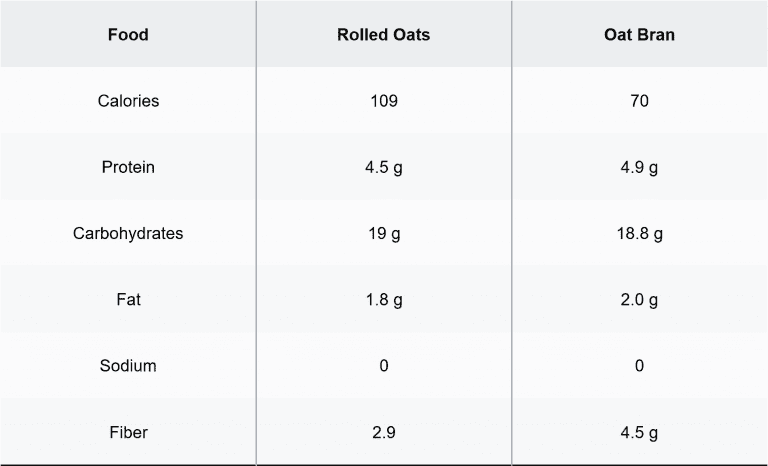Select the Carbohydrates row label
The image size is (768, 466).
[x=128, y=234]
